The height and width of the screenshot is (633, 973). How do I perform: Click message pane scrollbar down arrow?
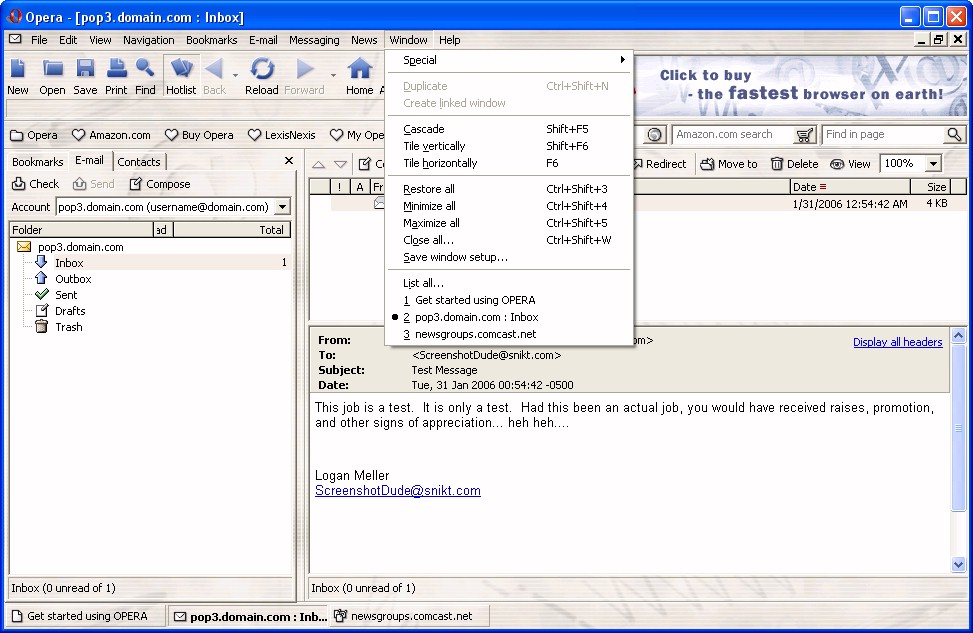(x=958, y=565)
